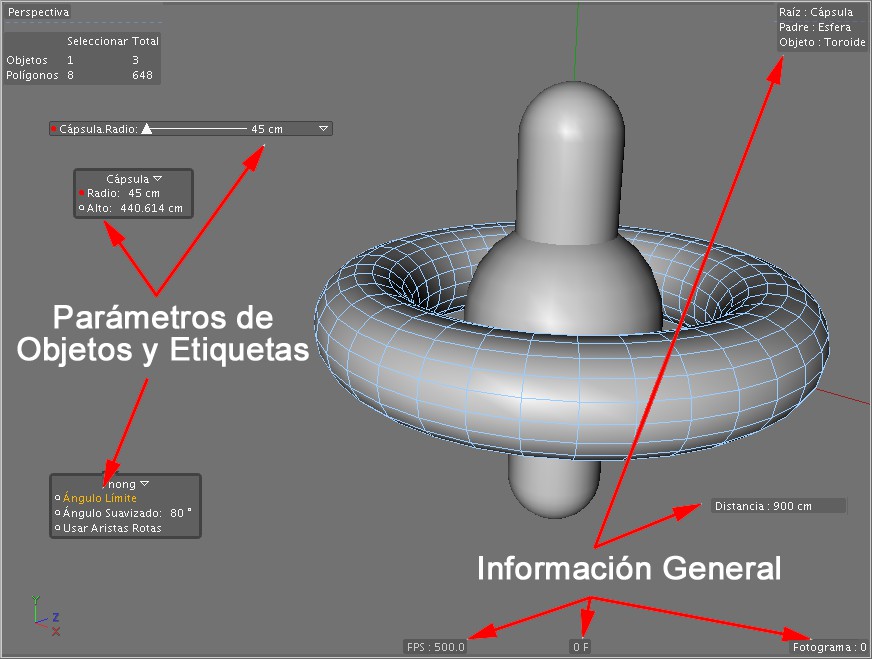Click the Fotograma 0 frame readout
872x659 pixels.
pos(829,647)
